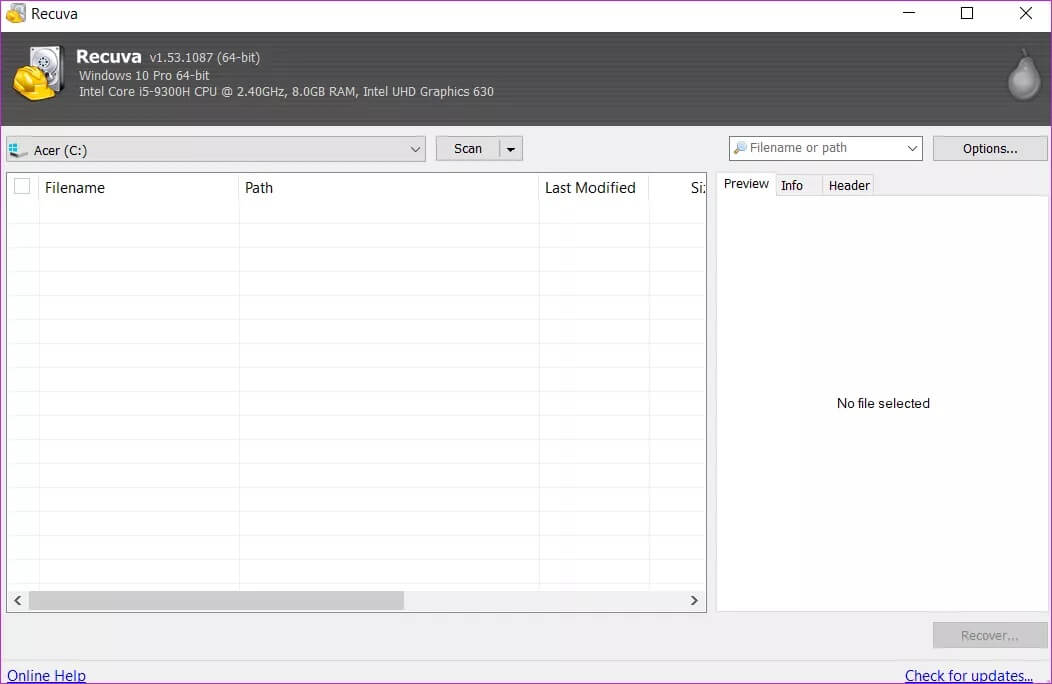
Task: Tick the select-all checkbox beside Filename
Action: 22,187
